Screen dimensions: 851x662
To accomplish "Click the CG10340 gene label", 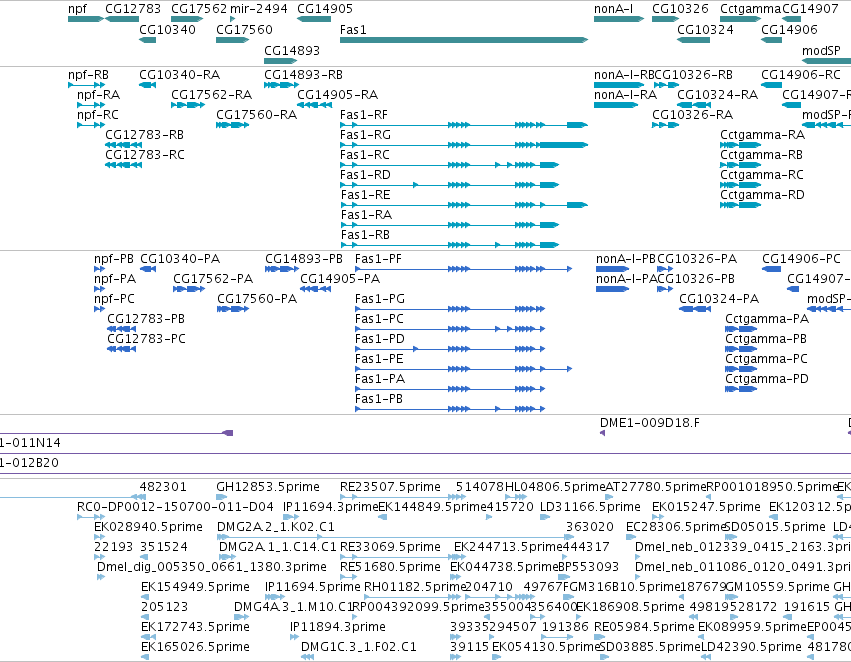I will (x=167, y=29).
